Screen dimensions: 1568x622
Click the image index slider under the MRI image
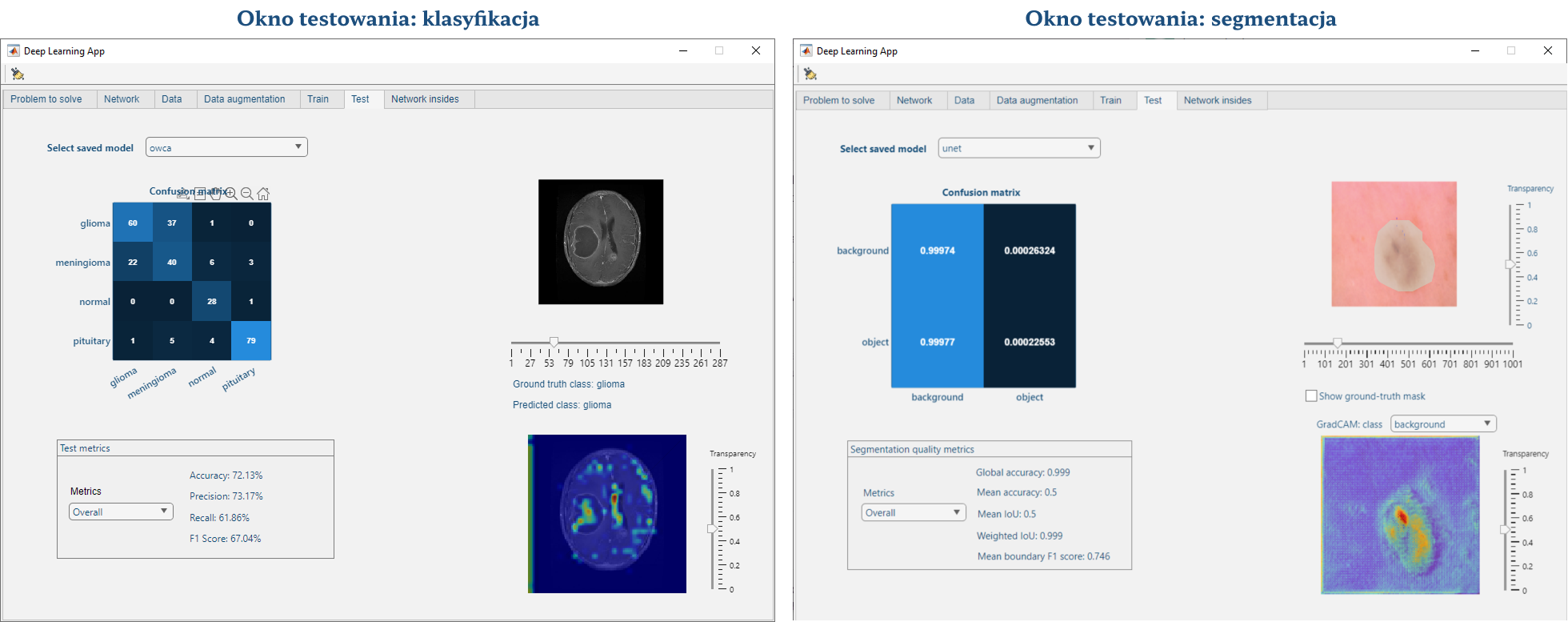554,343
